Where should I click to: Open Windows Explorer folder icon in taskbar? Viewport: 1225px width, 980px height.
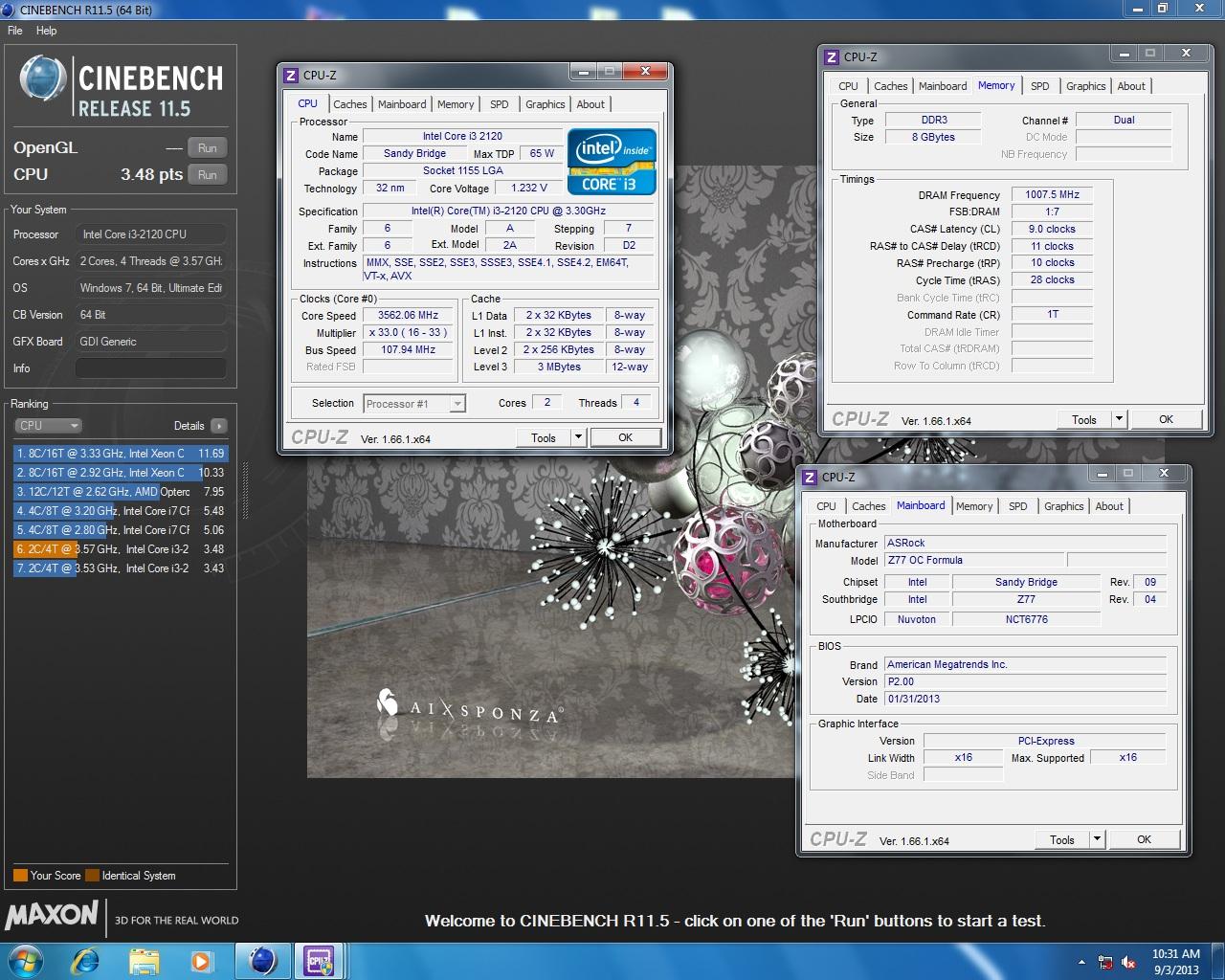click(144, 961)
